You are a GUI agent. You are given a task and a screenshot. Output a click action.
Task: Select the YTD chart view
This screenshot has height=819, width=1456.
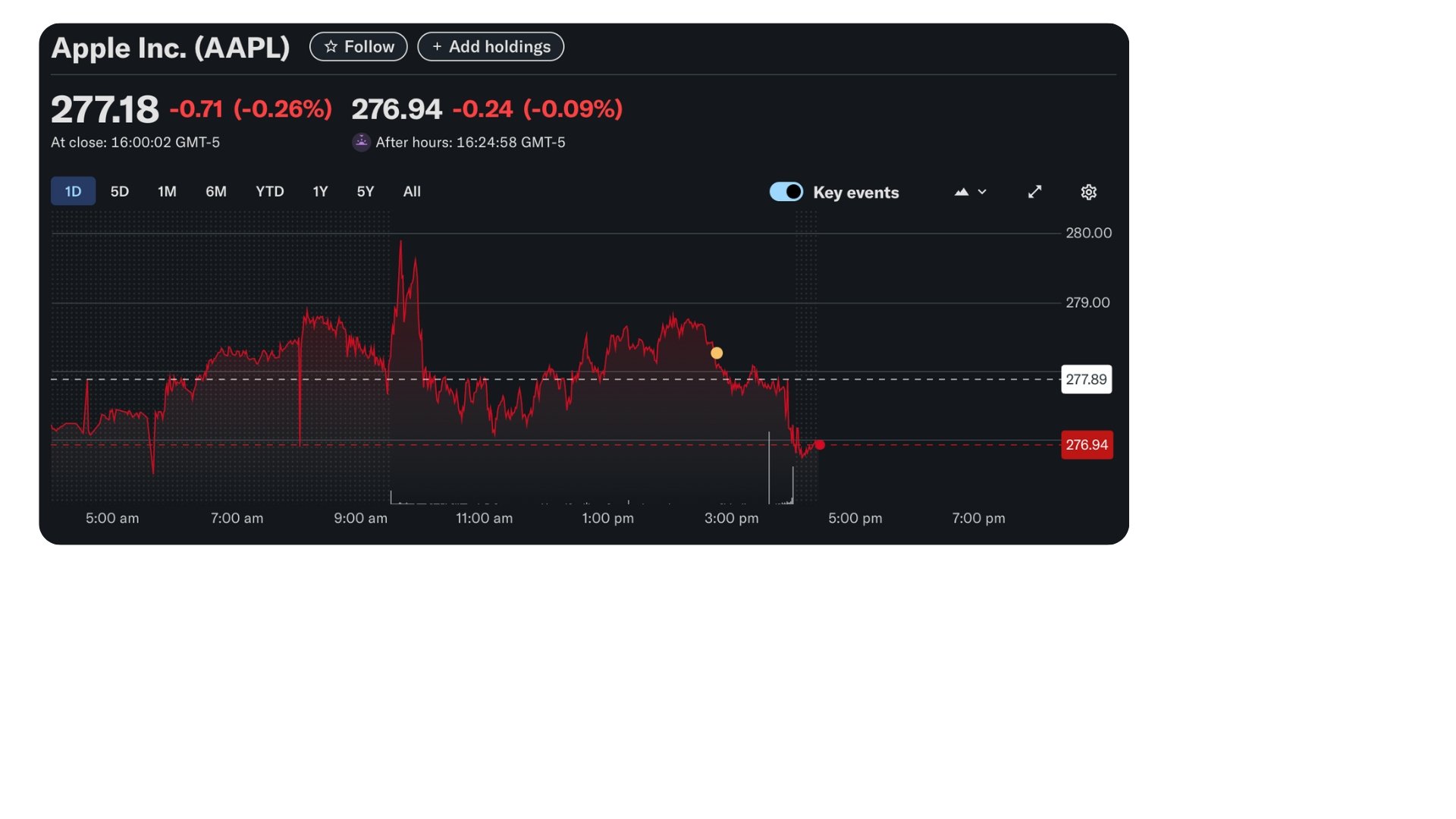[269, 191]
